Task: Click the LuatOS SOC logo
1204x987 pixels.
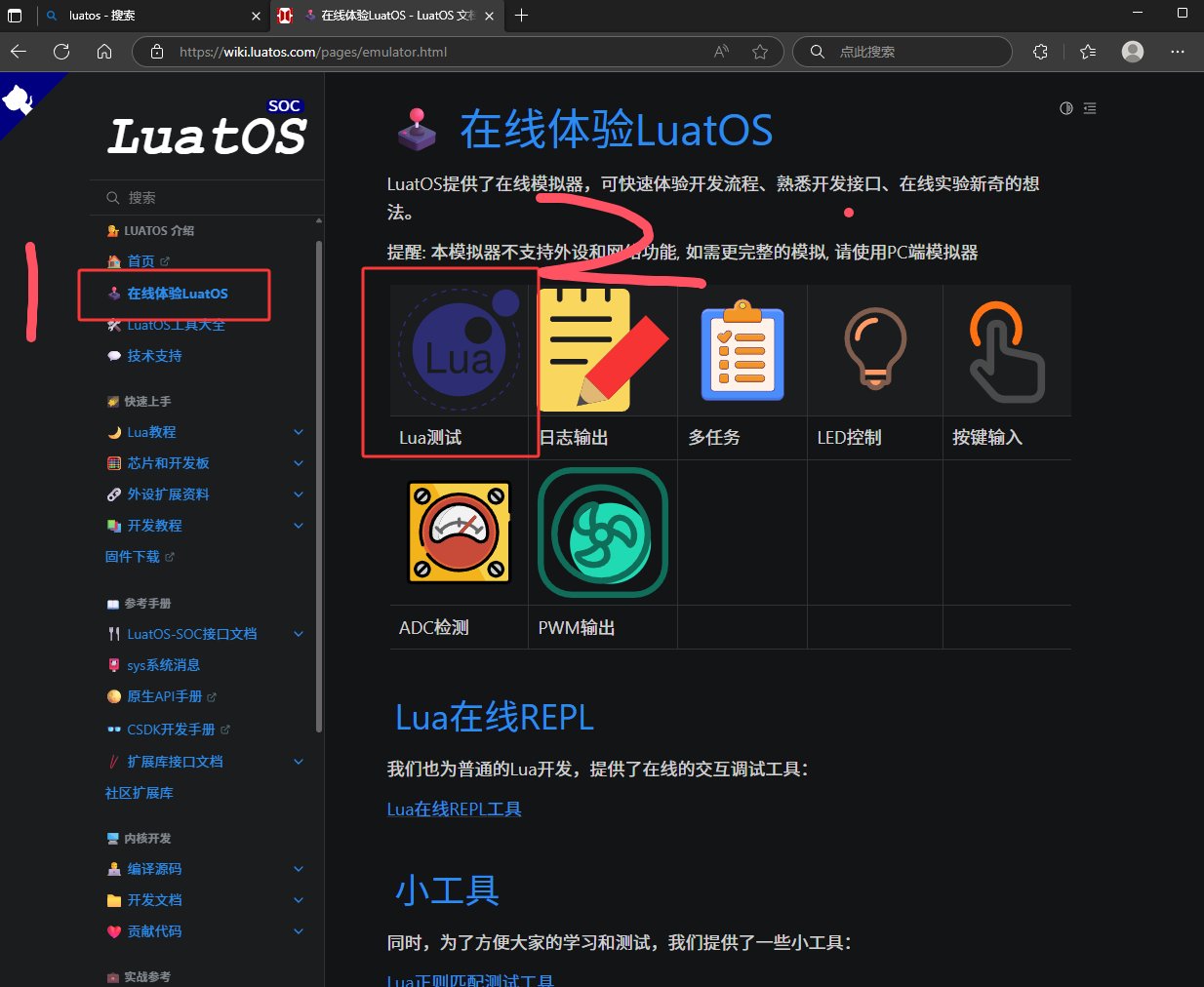Action: point(207,129)
